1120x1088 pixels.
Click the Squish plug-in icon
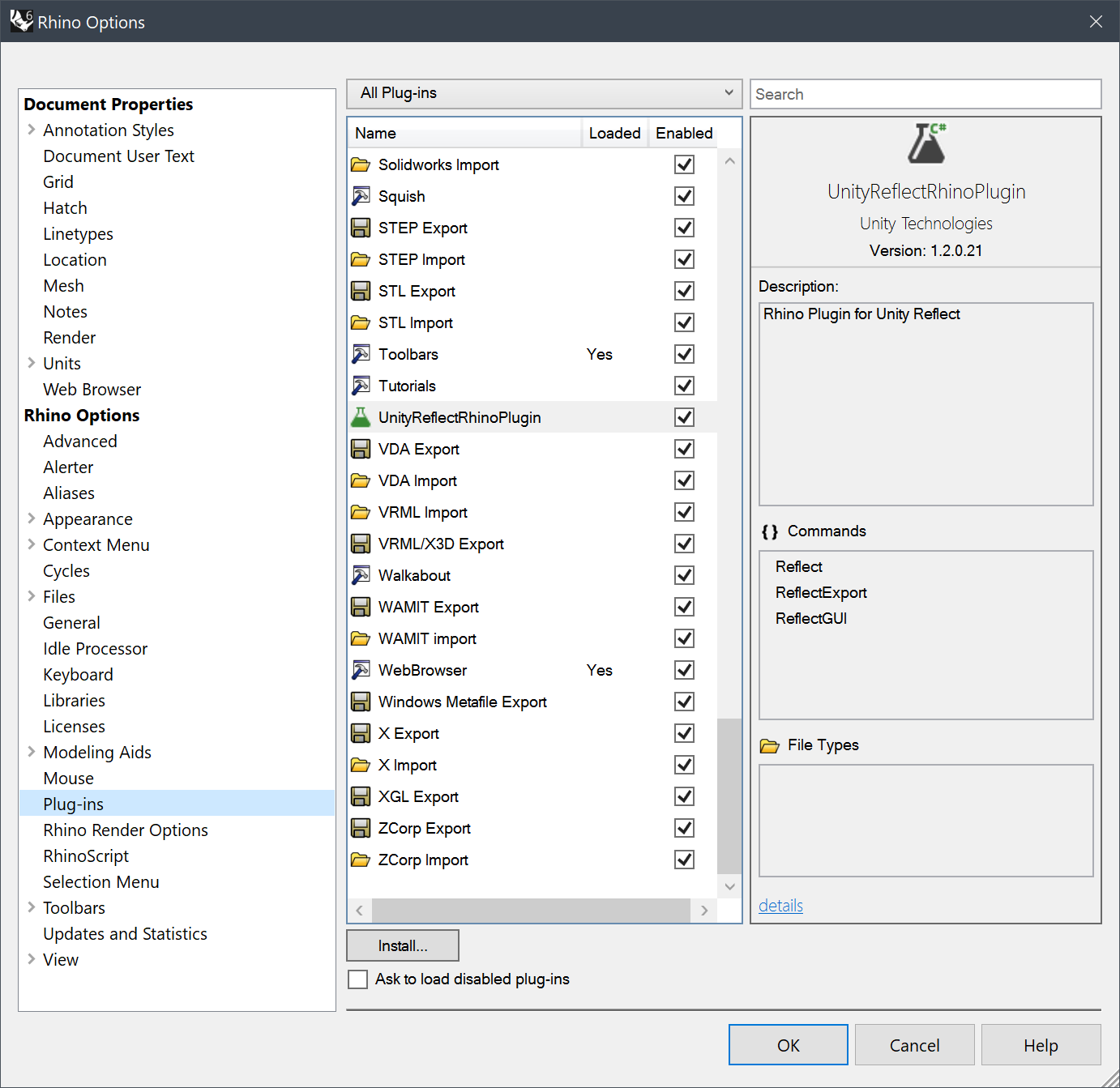(361, 196)
